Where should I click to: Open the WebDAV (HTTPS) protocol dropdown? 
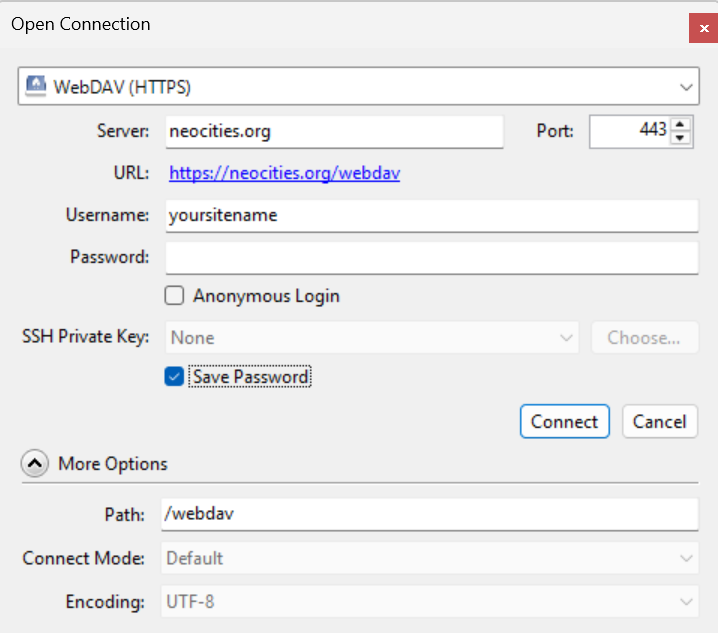[359, 87]
